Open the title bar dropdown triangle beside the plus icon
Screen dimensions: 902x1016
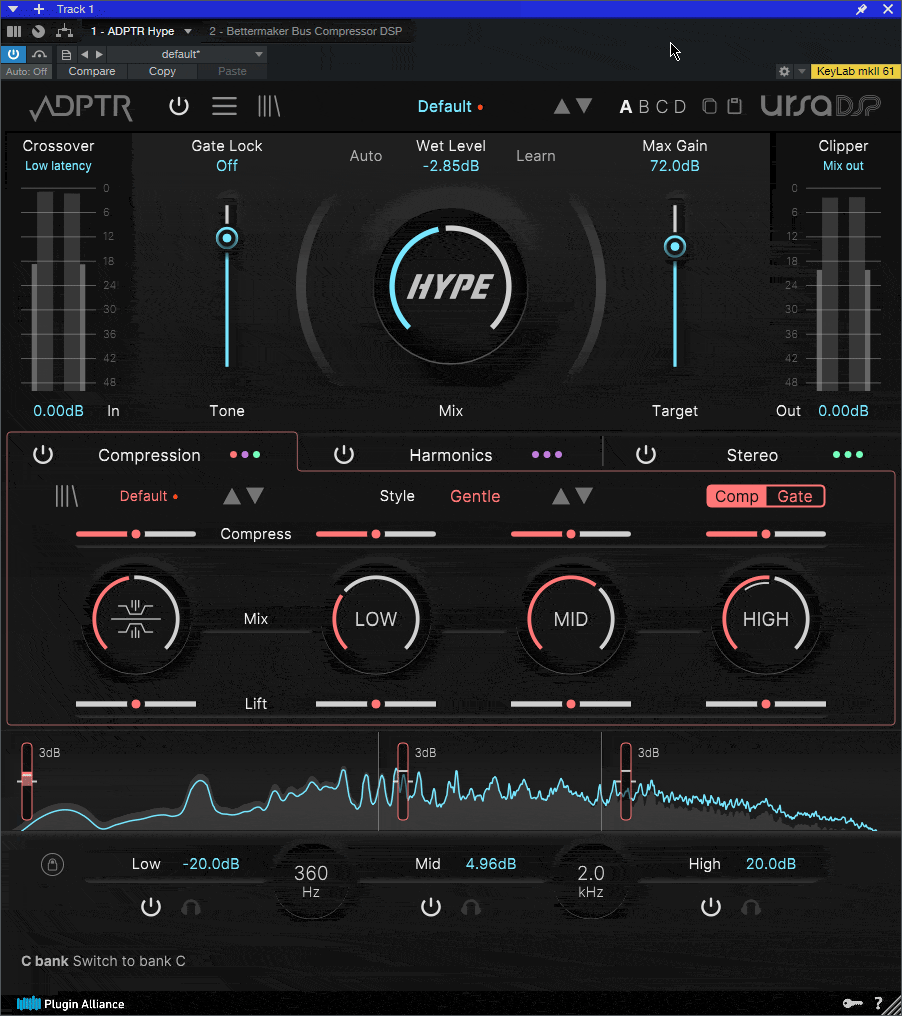click(x=13, y=9)
